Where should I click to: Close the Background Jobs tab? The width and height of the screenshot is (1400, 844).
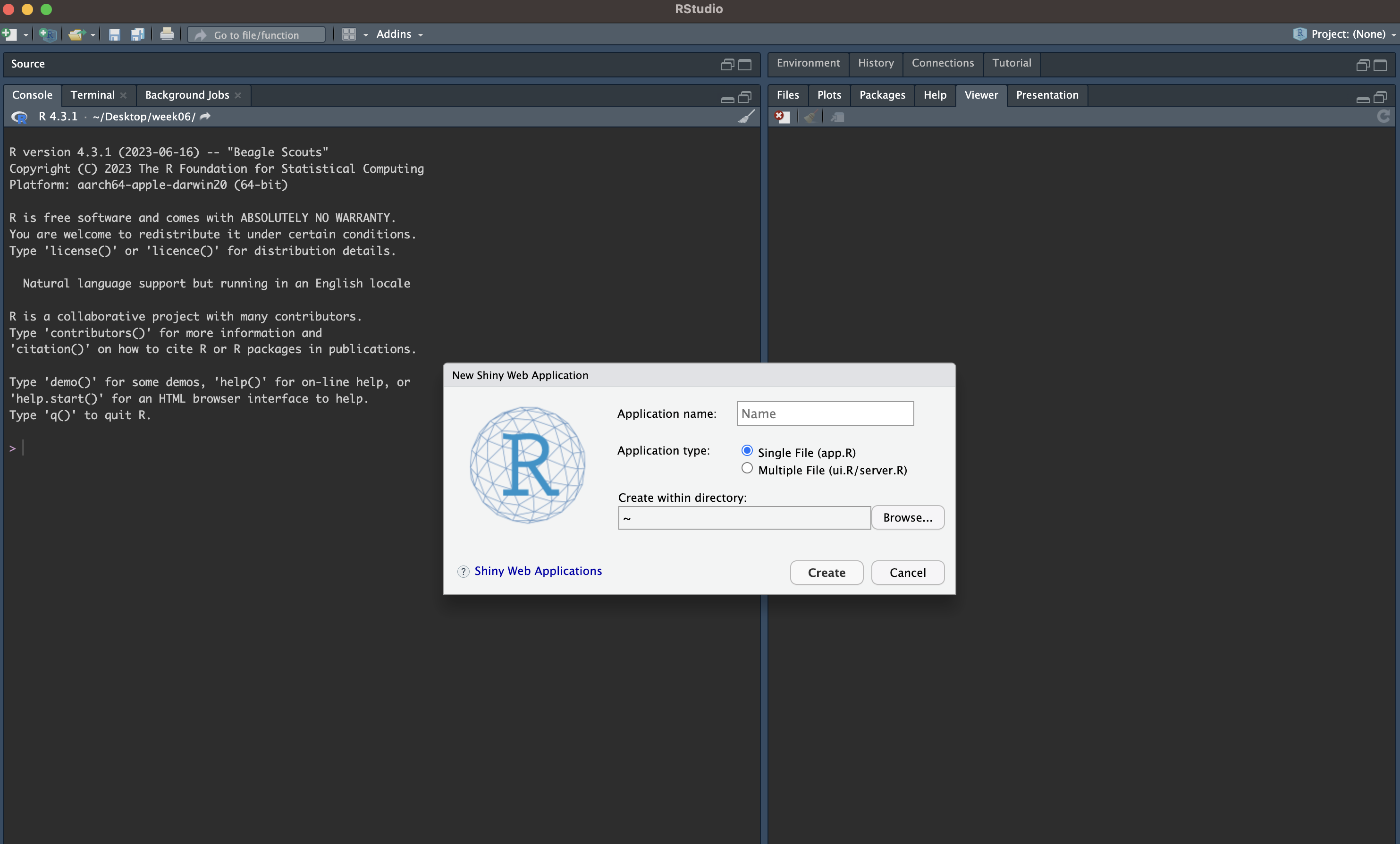click(238, 95)
